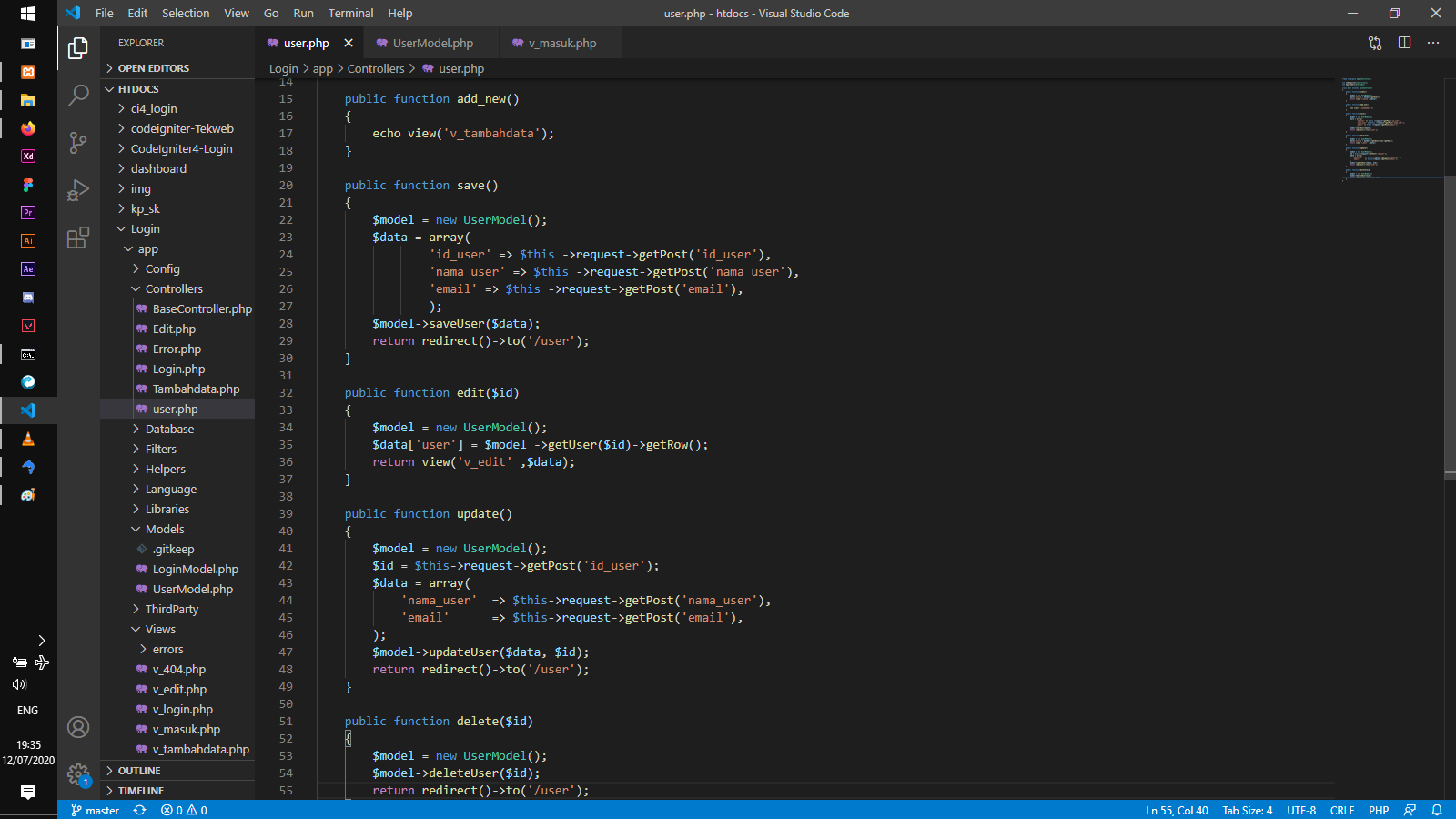Select PHP language mode

[x=1379, y=810]
